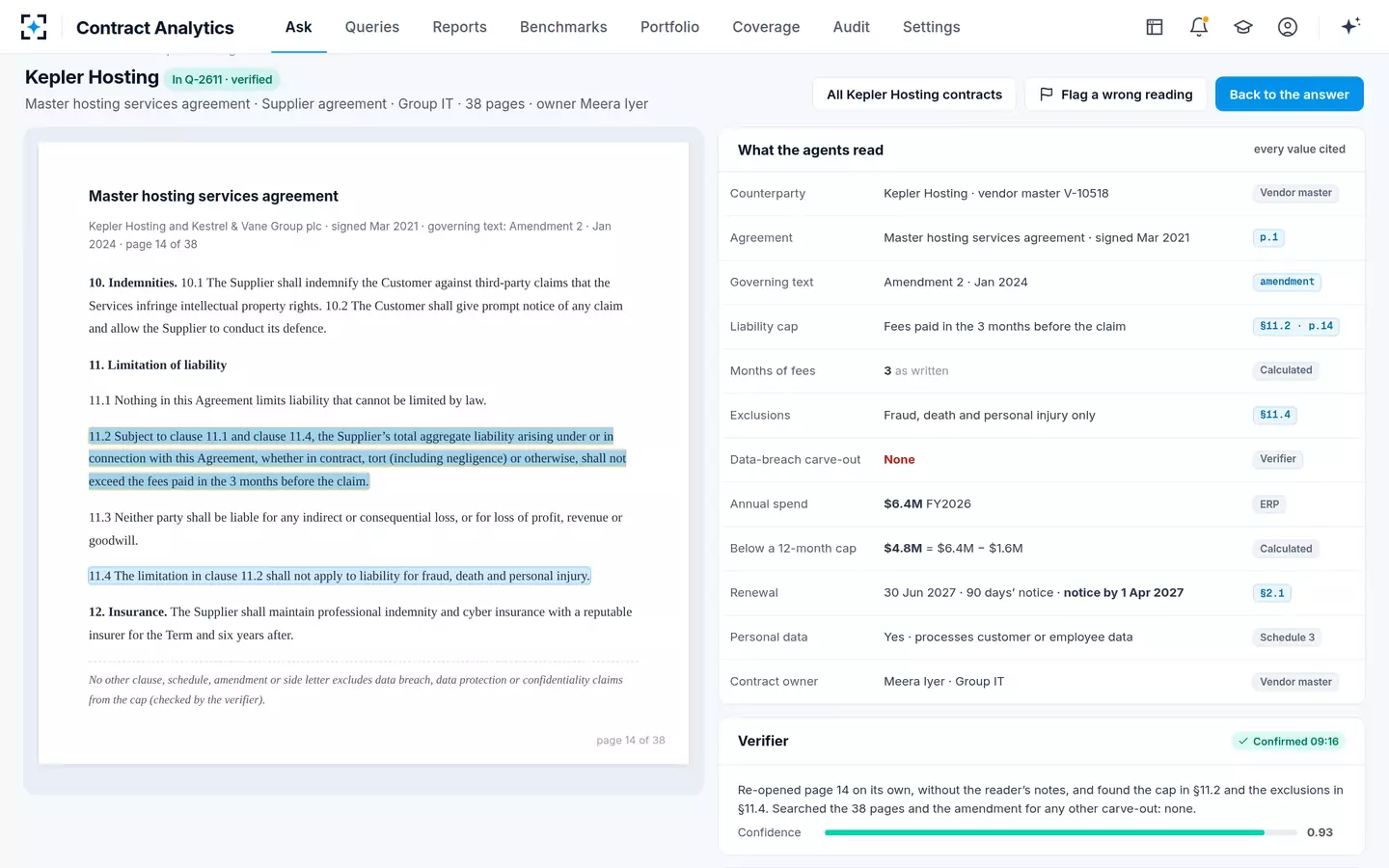The height and width of the screenshot is (868, 1389).
Task: Open the amendment citation chip
Action: pos(1287,282)
